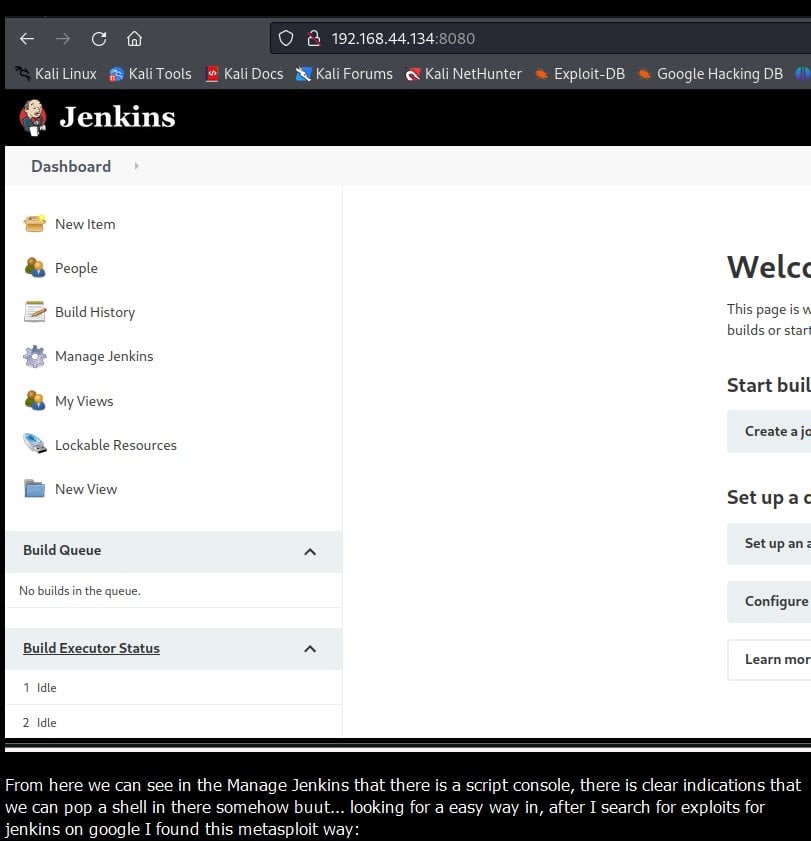Image resolution: width=811 pixels, height=841 pixels.
Task: Collapse the Build Queue panel
Action: pyautogui.click(x=310, y=551)
